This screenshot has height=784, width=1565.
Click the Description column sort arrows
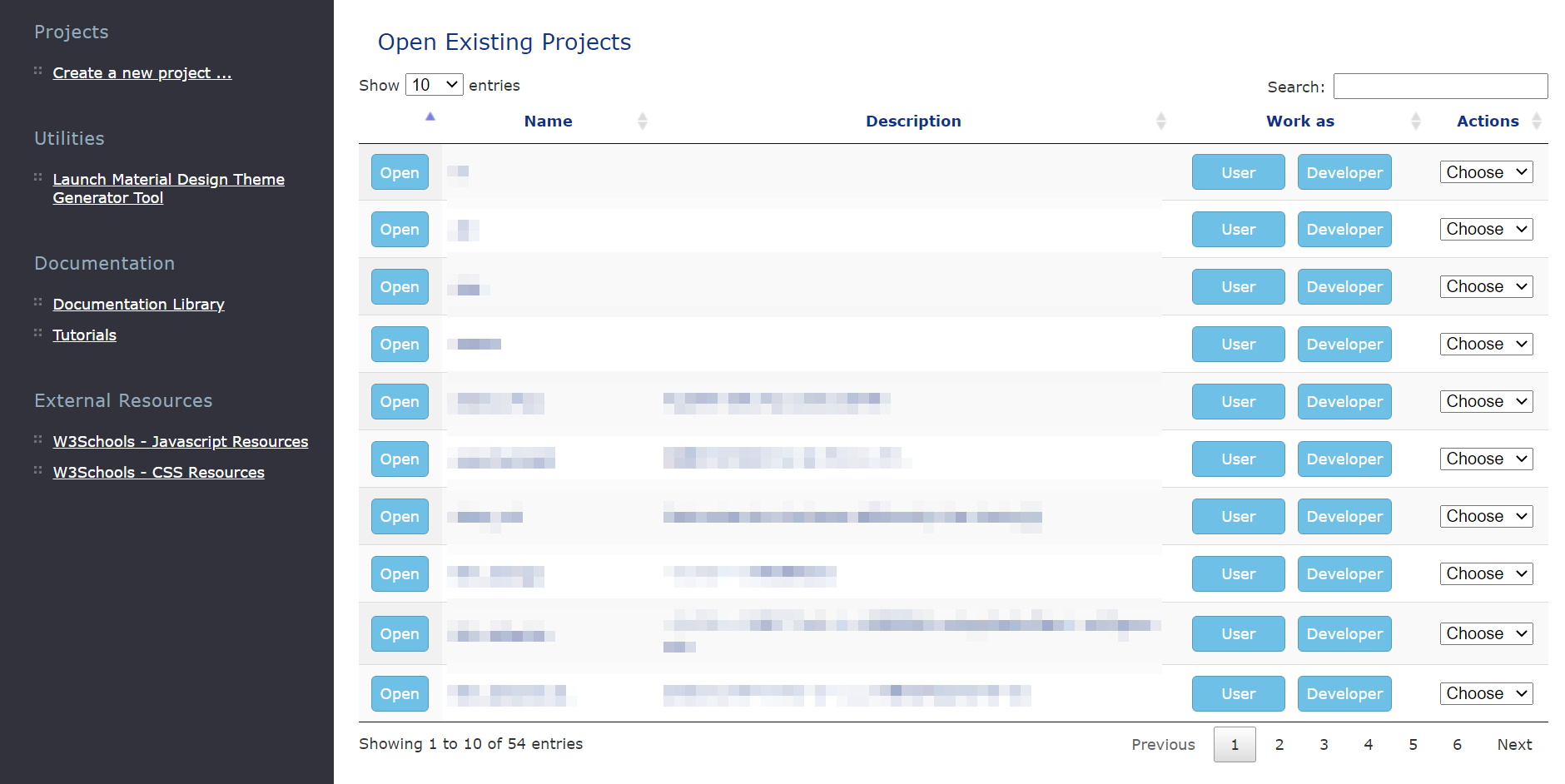pyautogui.click(x=1160, y=122)
